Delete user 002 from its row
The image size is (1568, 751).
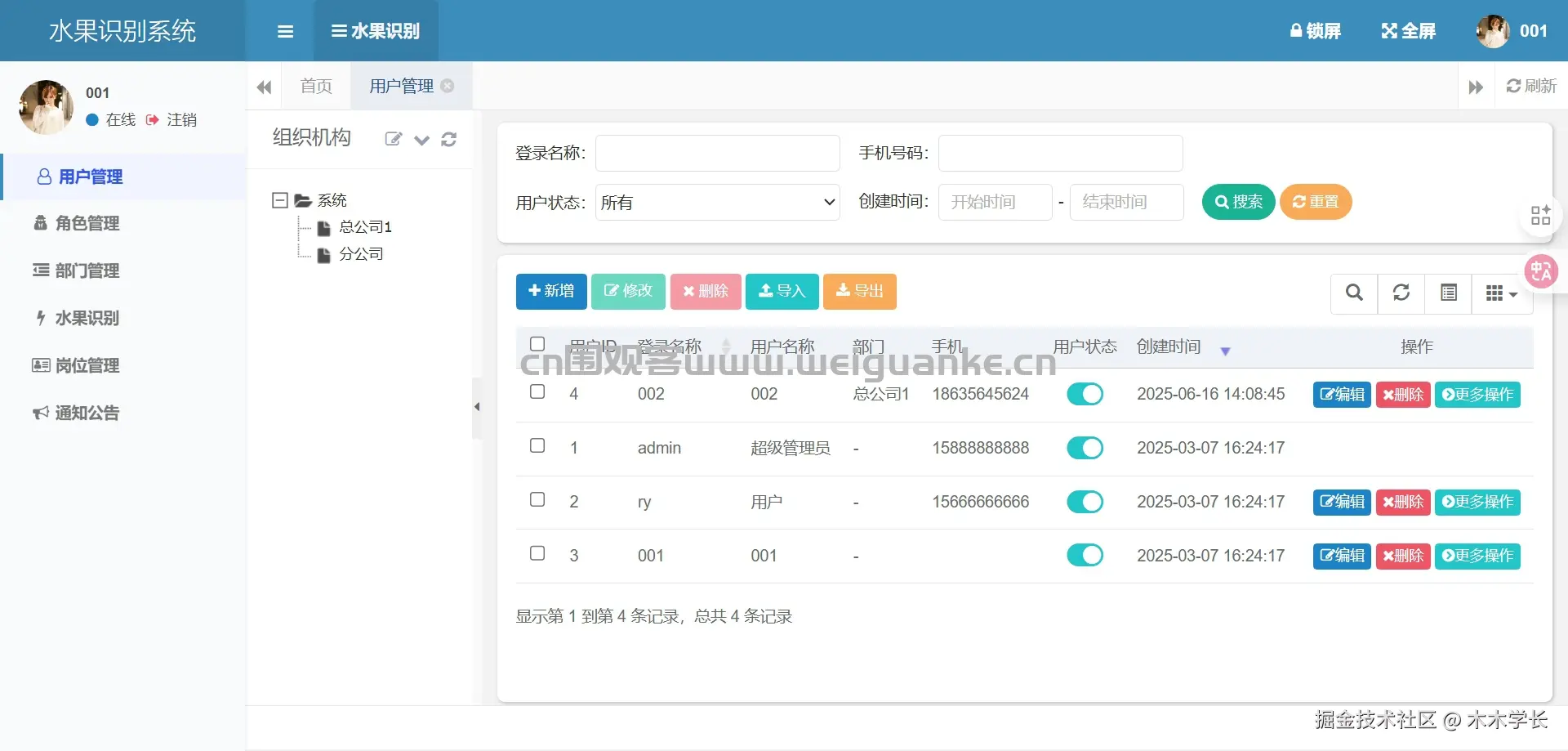[1403, 395]
